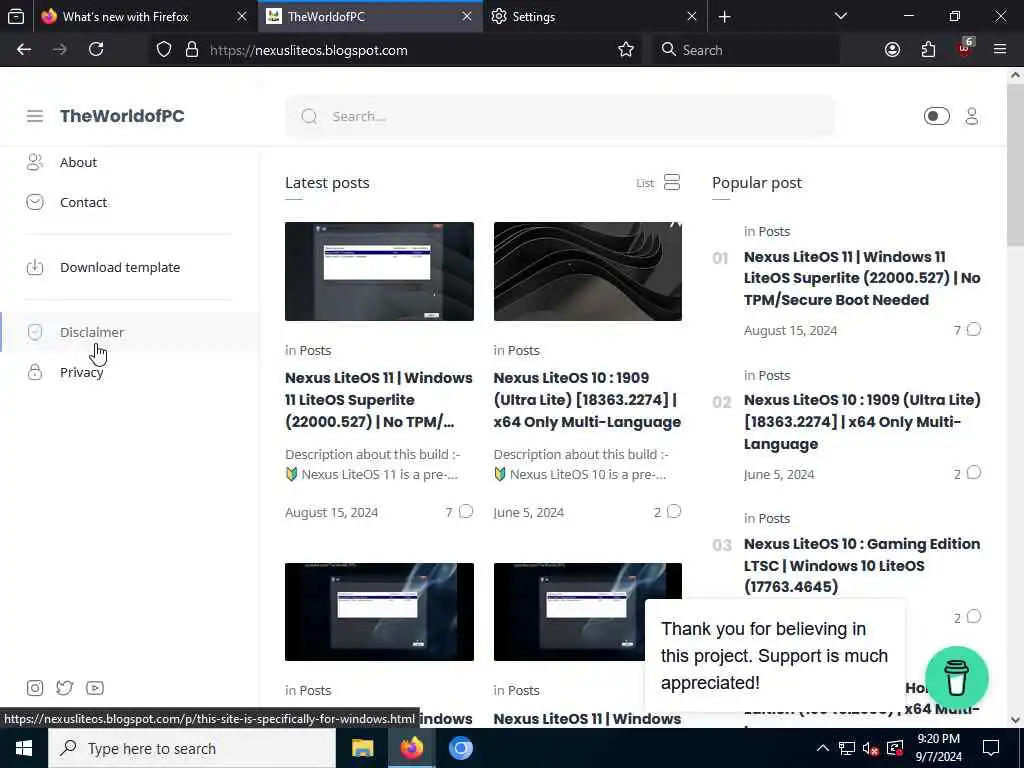1024x768 pixels.
Task: Open the site hamburger menu
Action: pos(35,116)
